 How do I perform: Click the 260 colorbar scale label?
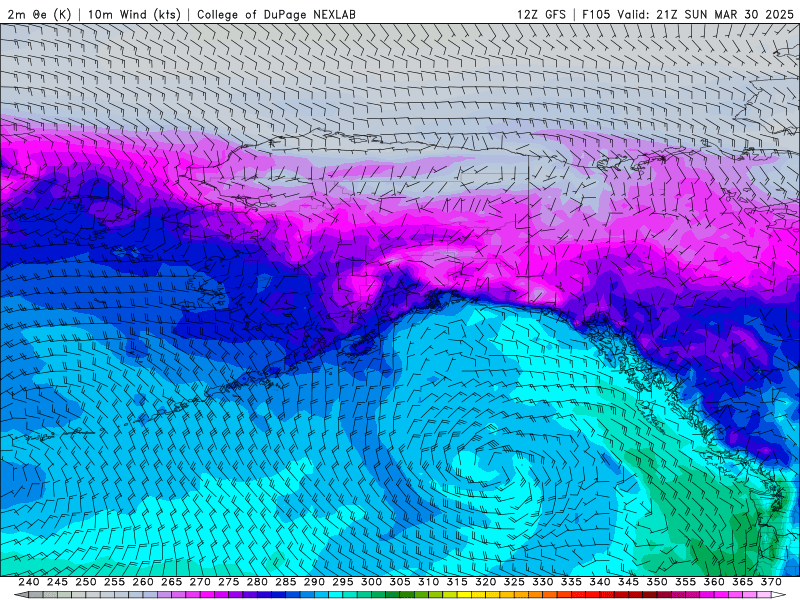[x=143, y=582]
